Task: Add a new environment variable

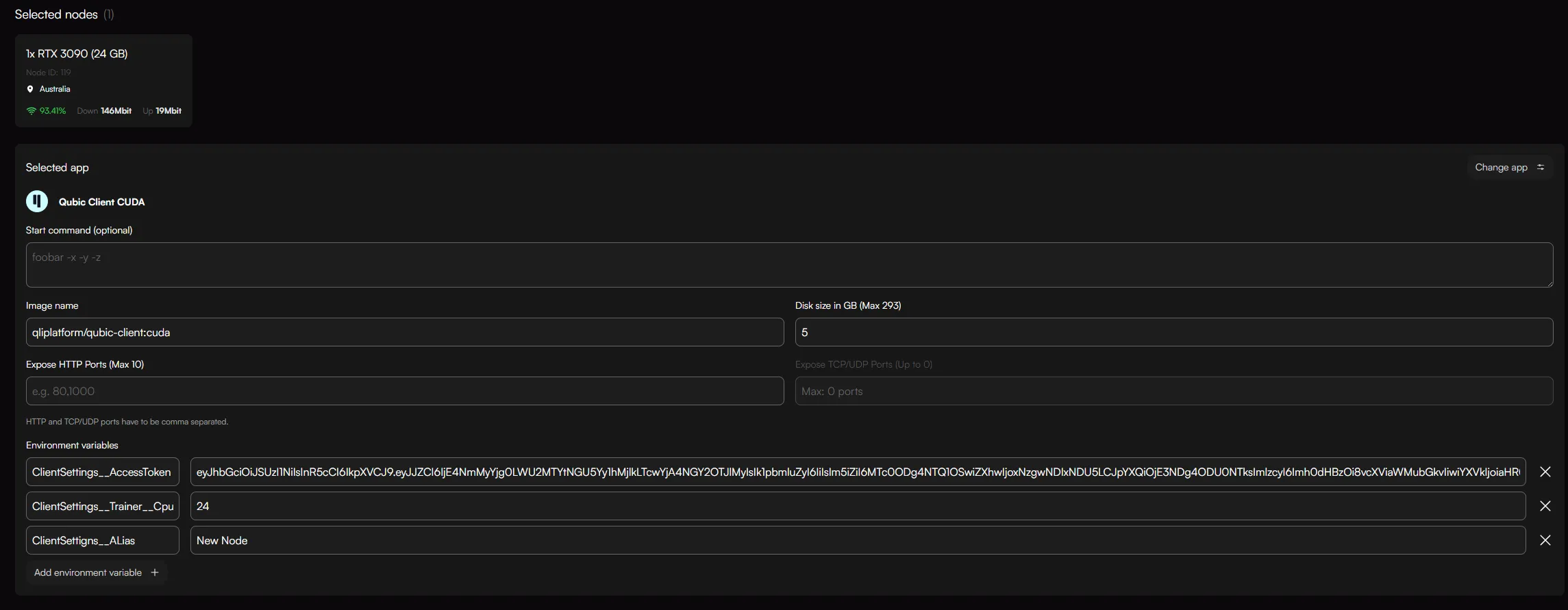Action: 97,572
